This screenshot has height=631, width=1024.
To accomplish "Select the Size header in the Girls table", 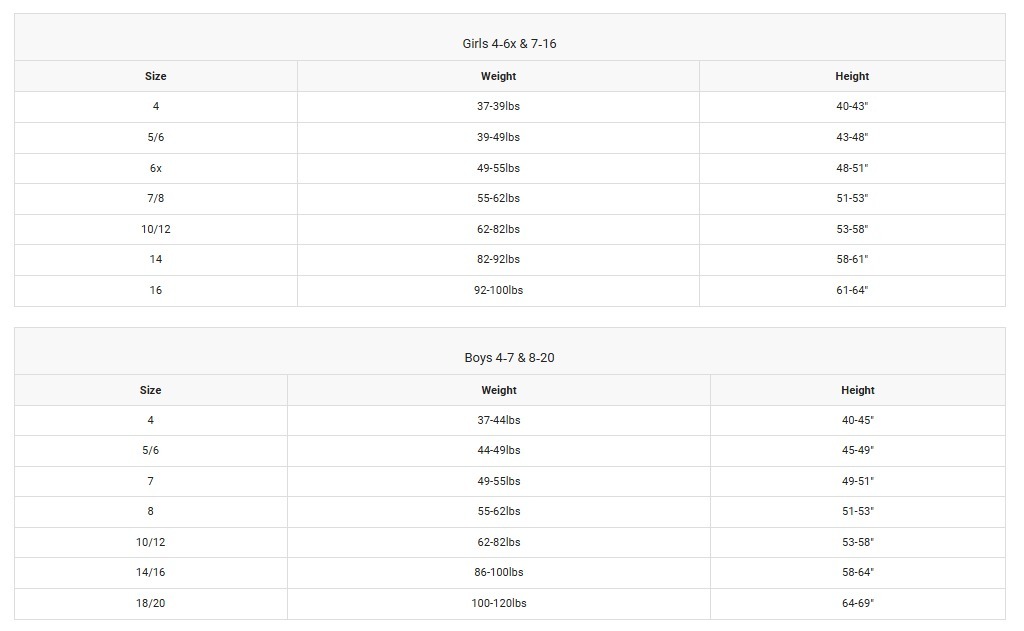I will pos(156,76).
